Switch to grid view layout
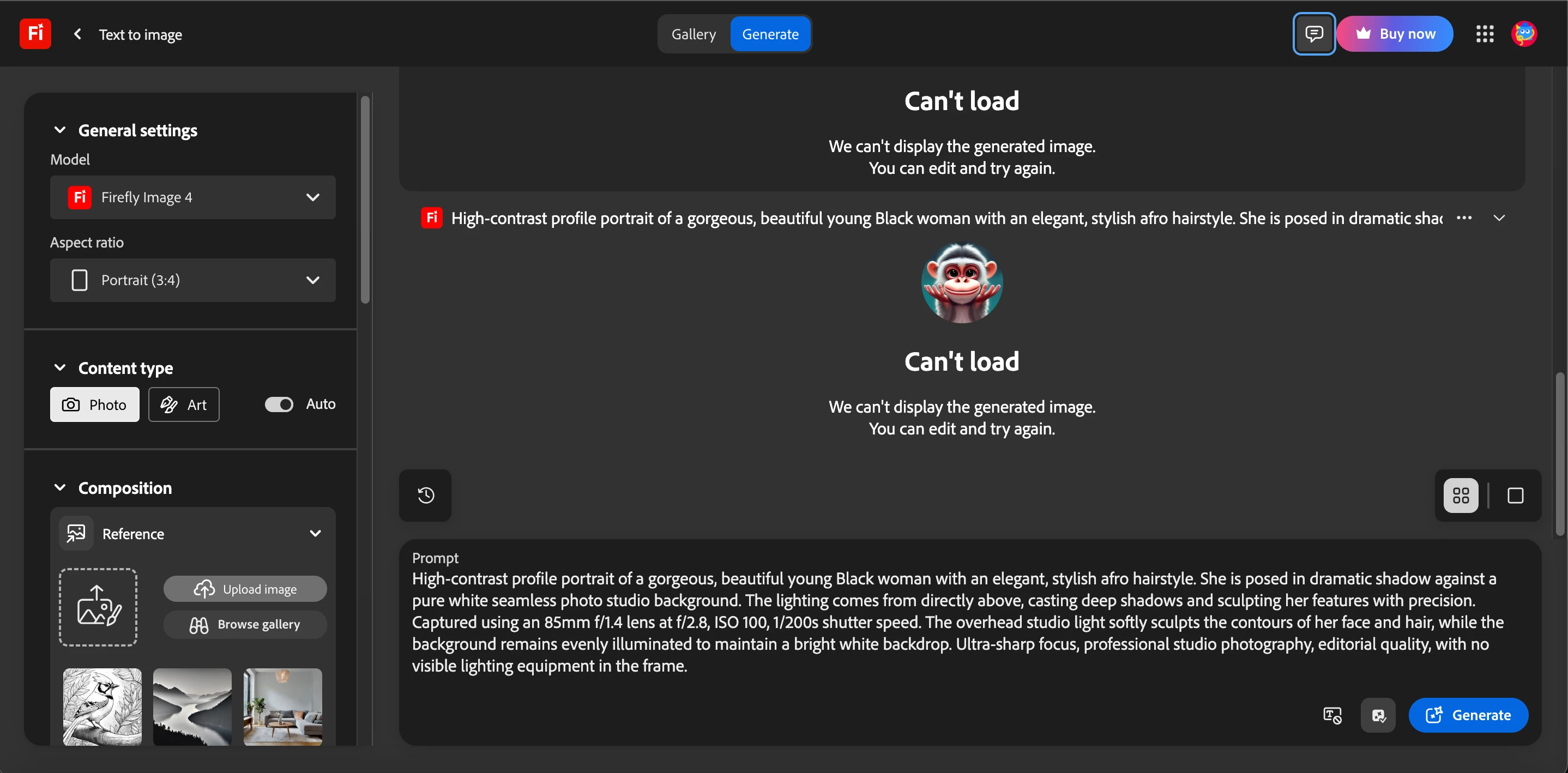This screenshot has width=1568, height=773. (x=1460, y=496)
